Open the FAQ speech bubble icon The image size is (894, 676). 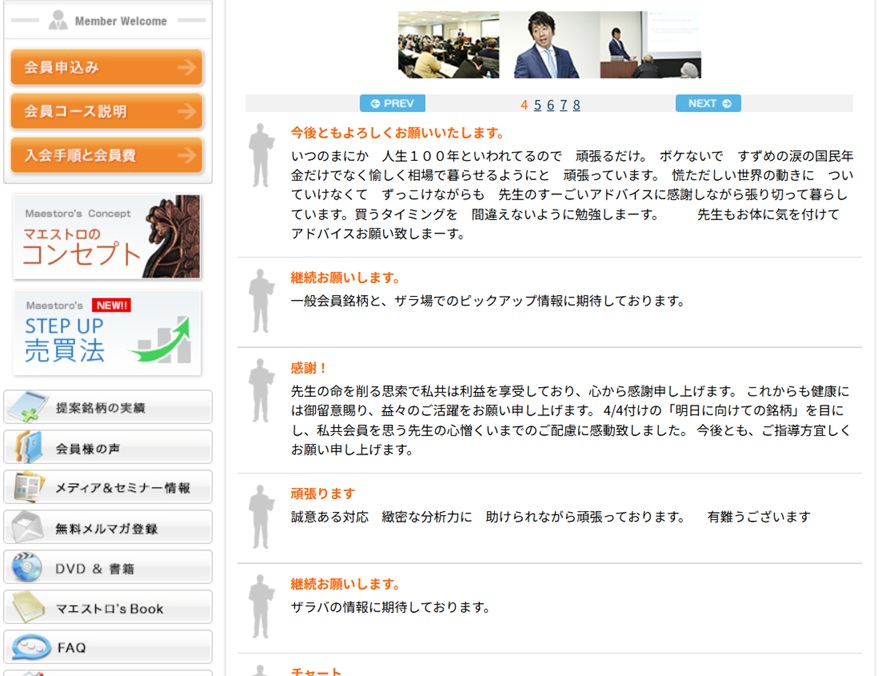click(x=30, y=647)
